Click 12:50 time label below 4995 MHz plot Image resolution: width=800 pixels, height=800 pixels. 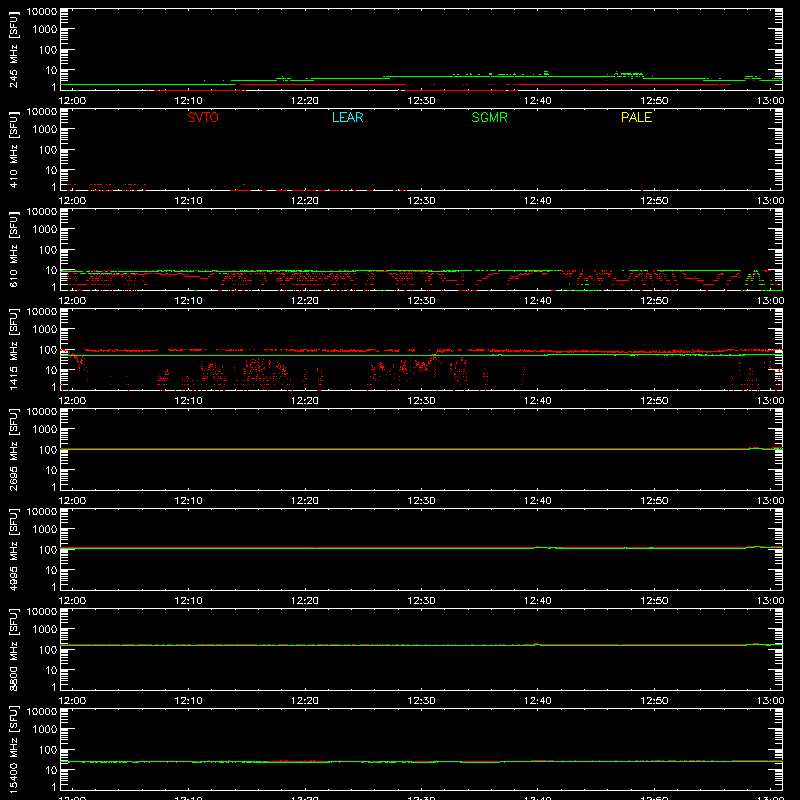pyautogui.click(x=654, y=601)
